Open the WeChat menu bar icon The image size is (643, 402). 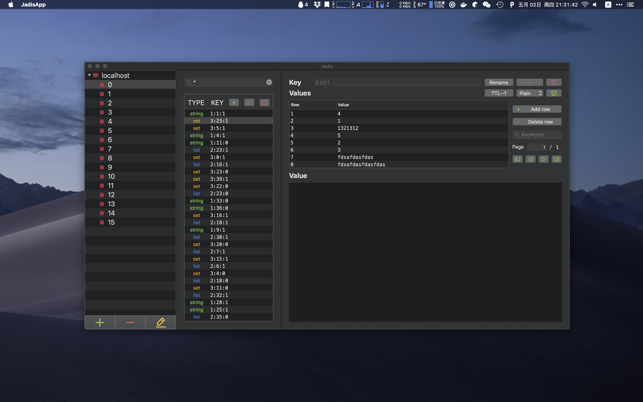click(x=487, y=5)
